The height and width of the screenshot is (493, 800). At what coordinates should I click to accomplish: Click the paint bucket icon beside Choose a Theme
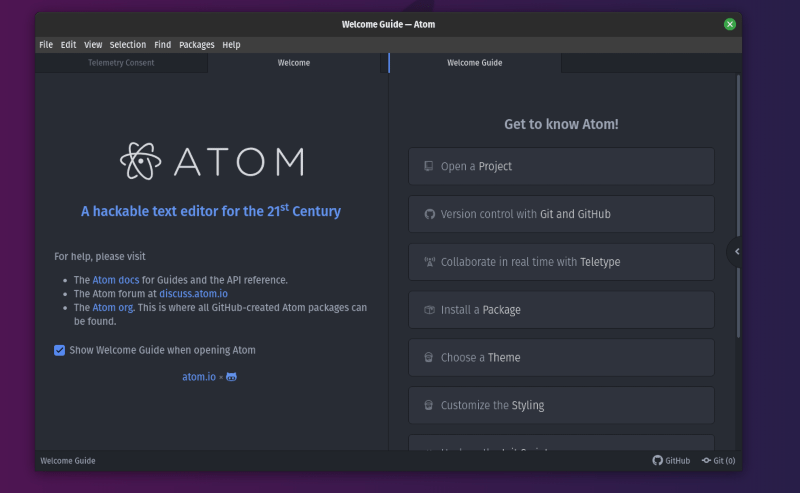pyautogui.click(x=429, y=358)
